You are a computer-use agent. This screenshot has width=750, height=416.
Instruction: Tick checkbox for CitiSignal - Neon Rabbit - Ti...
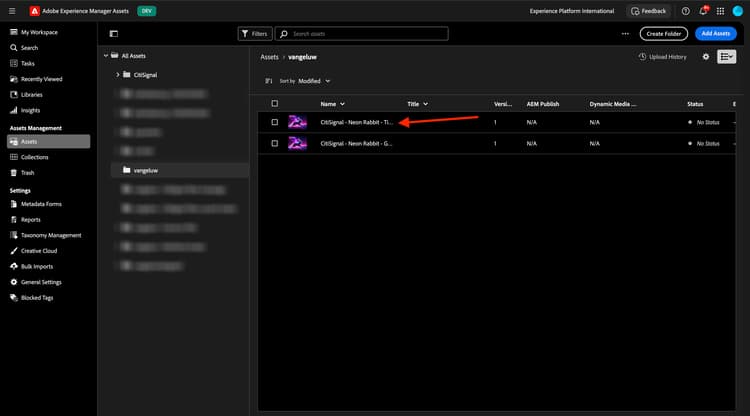pyautogui.click(x=275, y=122)
